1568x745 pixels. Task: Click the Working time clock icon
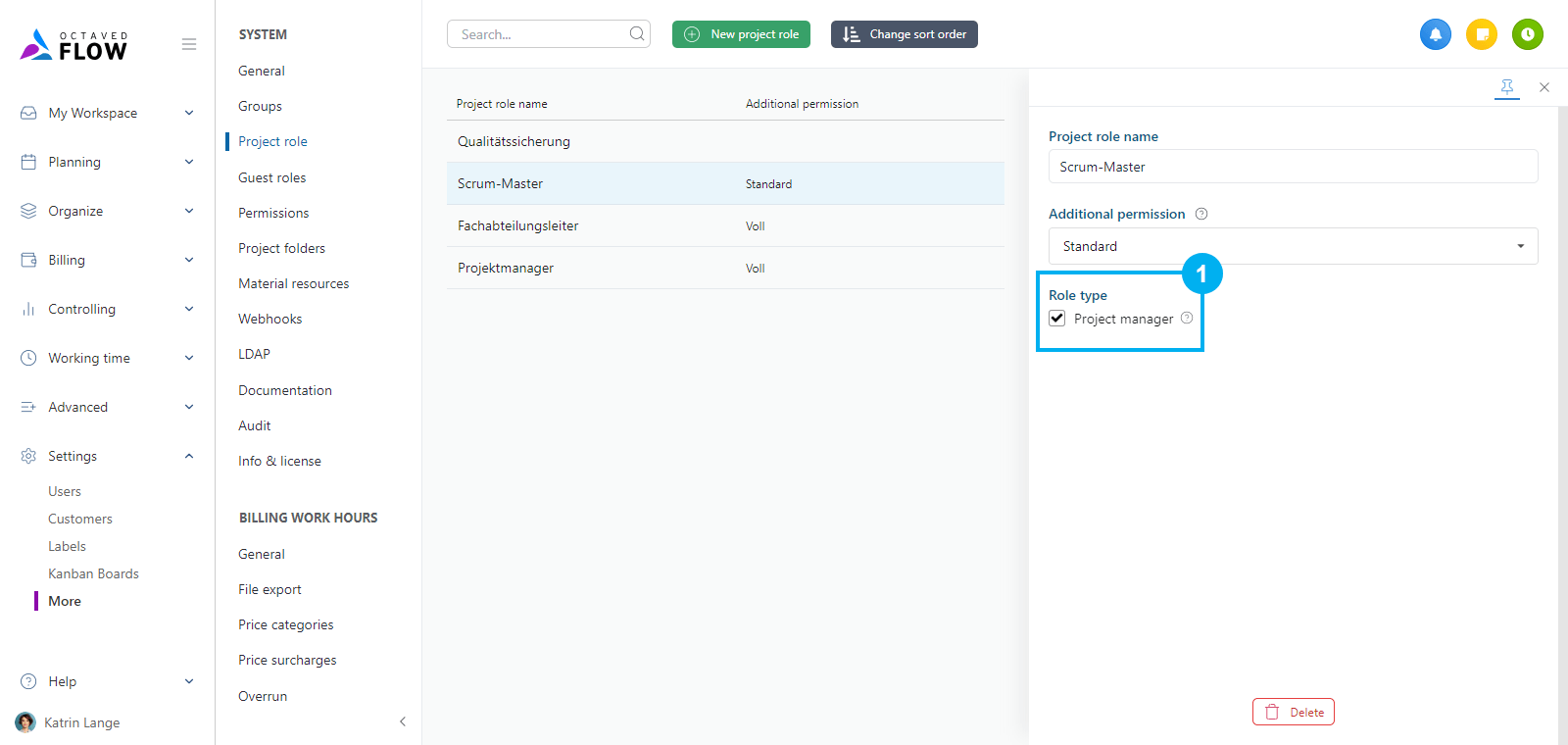28,358
